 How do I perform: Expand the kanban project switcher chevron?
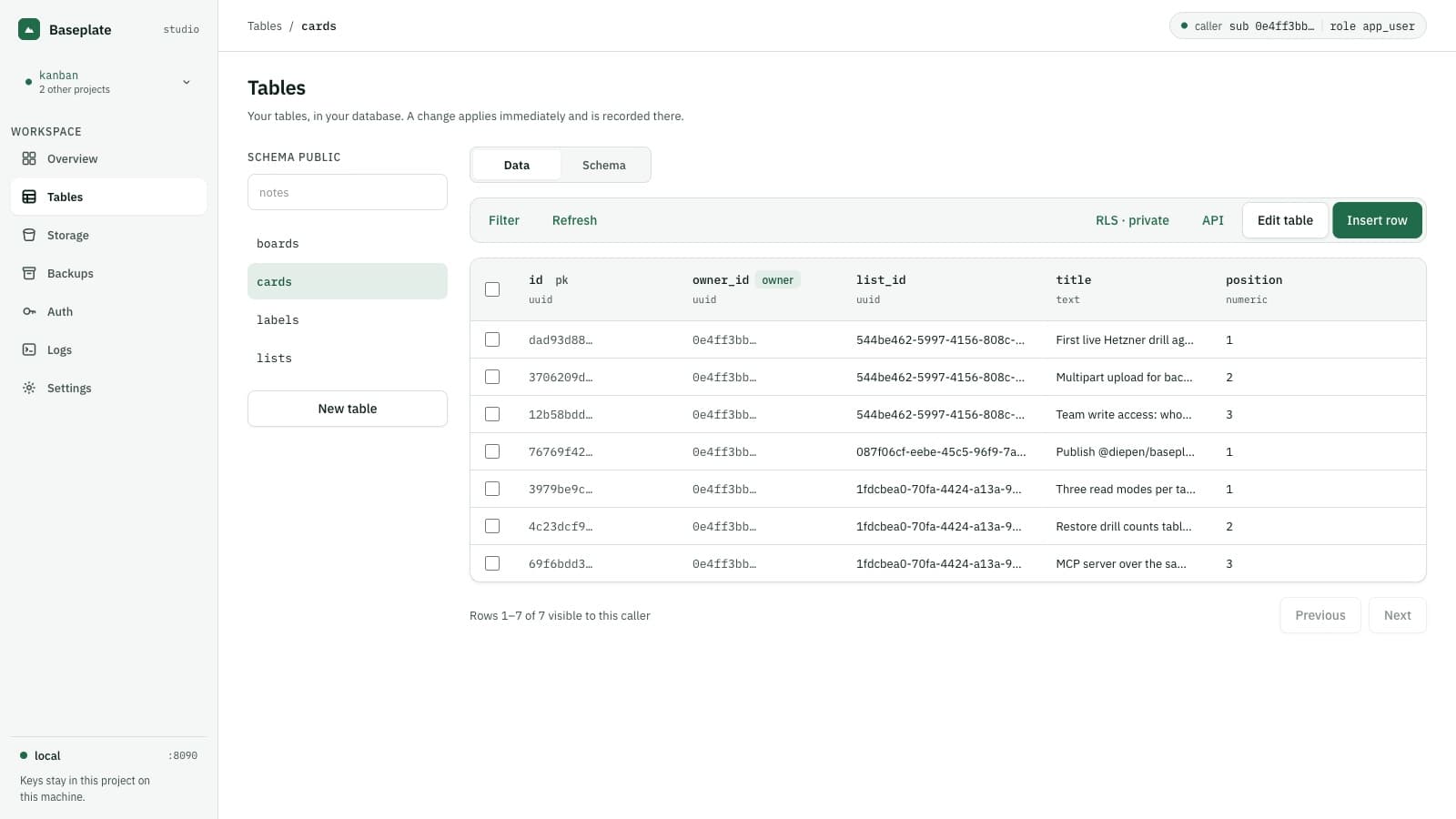pos(187,82)
